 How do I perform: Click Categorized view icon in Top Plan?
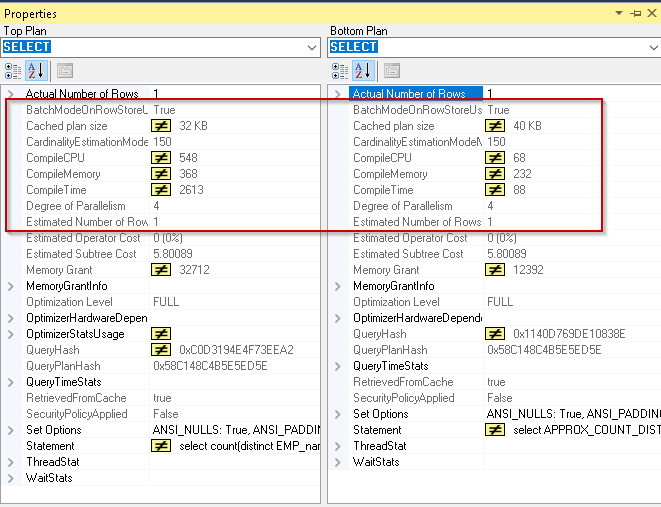coord(13,70)
